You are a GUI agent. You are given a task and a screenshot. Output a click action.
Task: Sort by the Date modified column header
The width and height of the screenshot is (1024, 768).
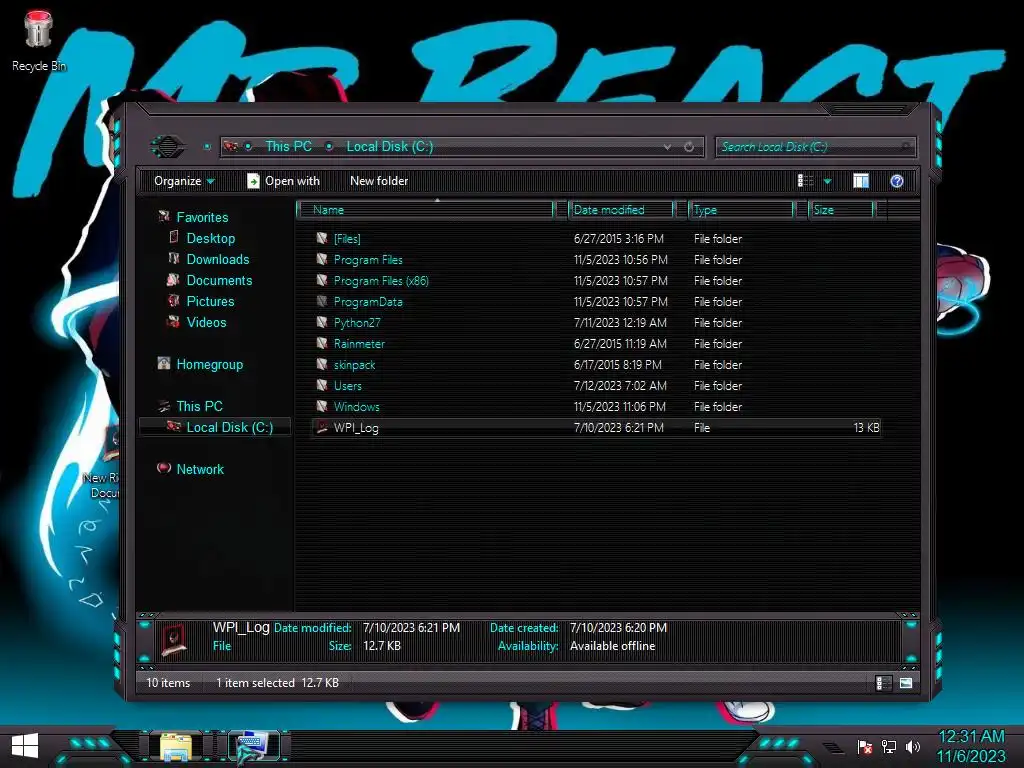(620, 210)
